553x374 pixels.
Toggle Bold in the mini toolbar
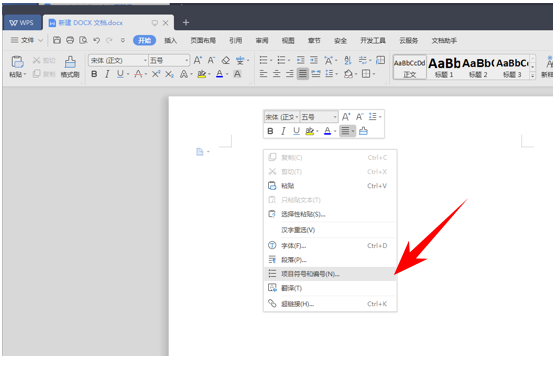[270, 131]
